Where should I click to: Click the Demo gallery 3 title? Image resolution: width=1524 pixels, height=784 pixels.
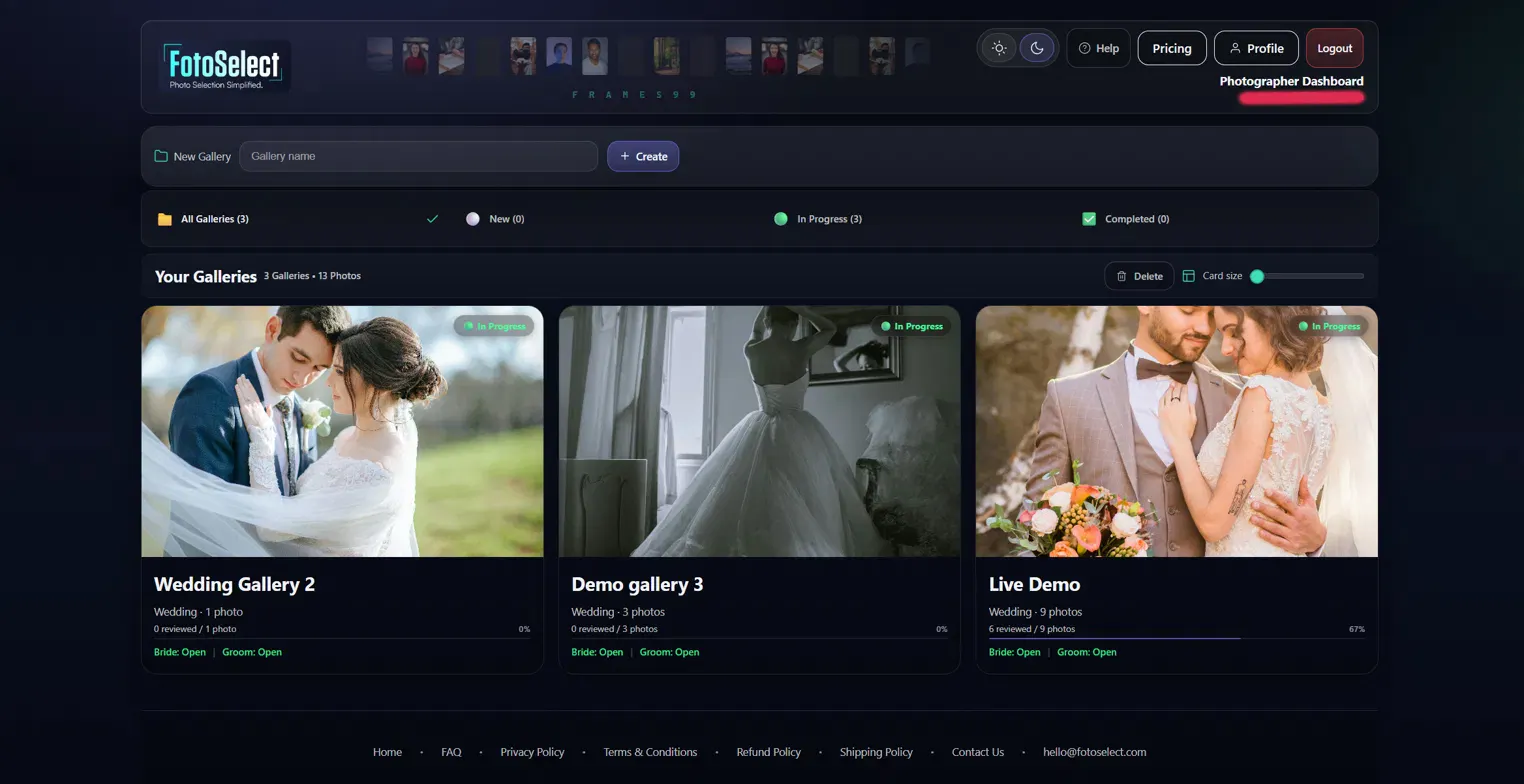tap(637, 584)
